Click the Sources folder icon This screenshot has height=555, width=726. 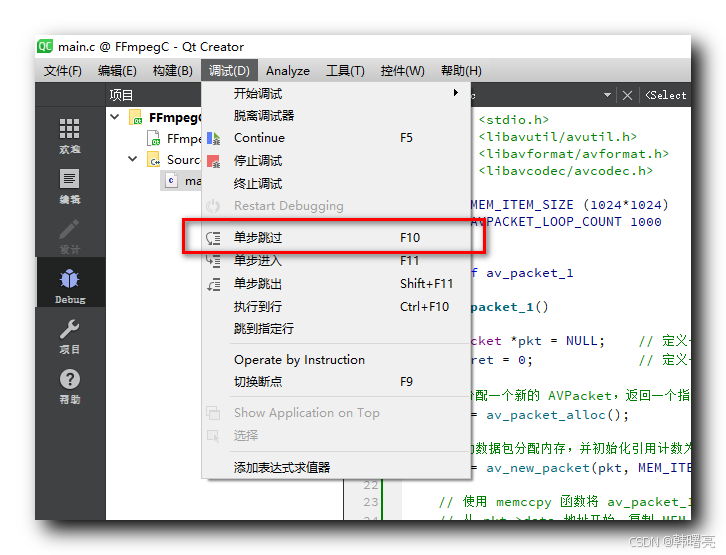(x=154, y=160)
